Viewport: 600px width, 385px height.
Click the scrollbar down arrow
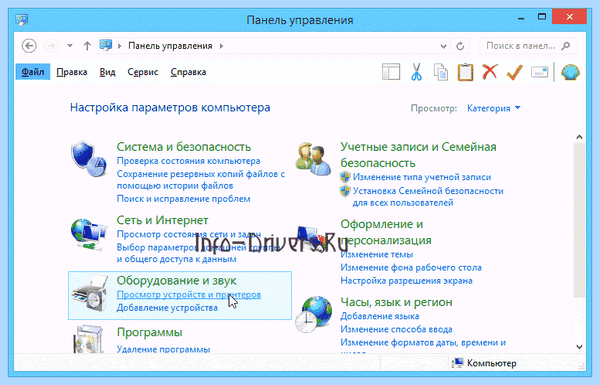tap(579, 347)
